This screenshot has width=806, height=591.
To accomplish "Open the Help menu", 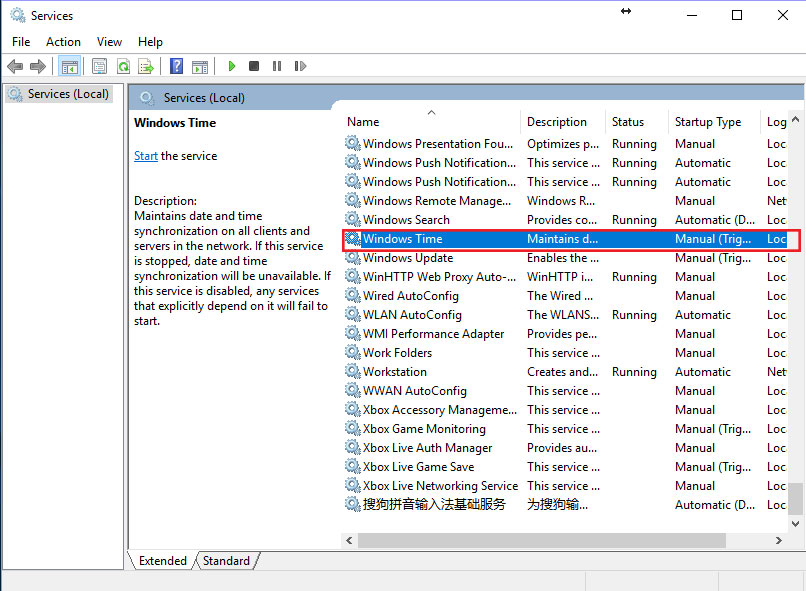I will click(150, 42).
